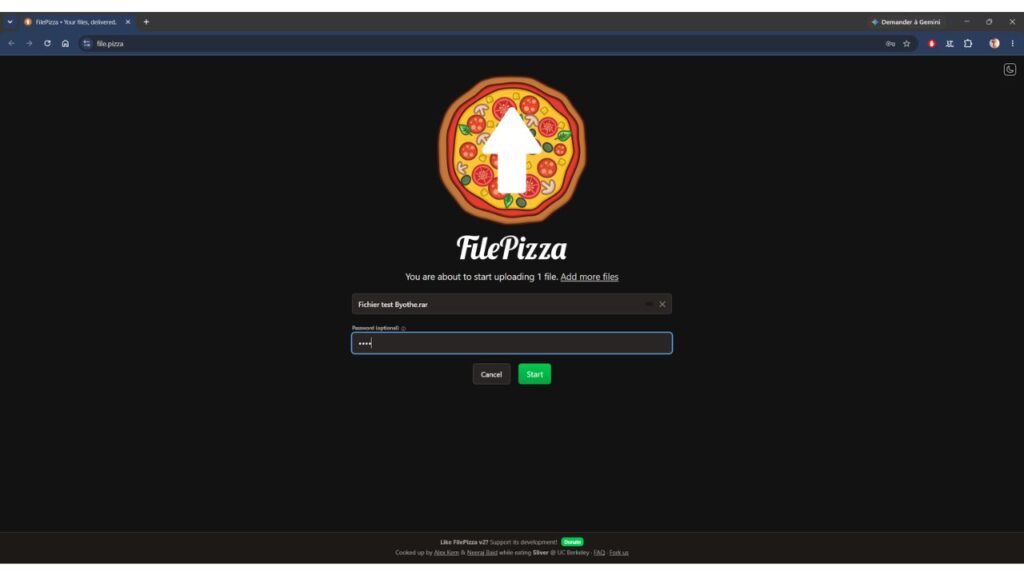Viewport: 1024px width, 576px height.
Task: Open Add more files link
Action: [x=589, y=277]
